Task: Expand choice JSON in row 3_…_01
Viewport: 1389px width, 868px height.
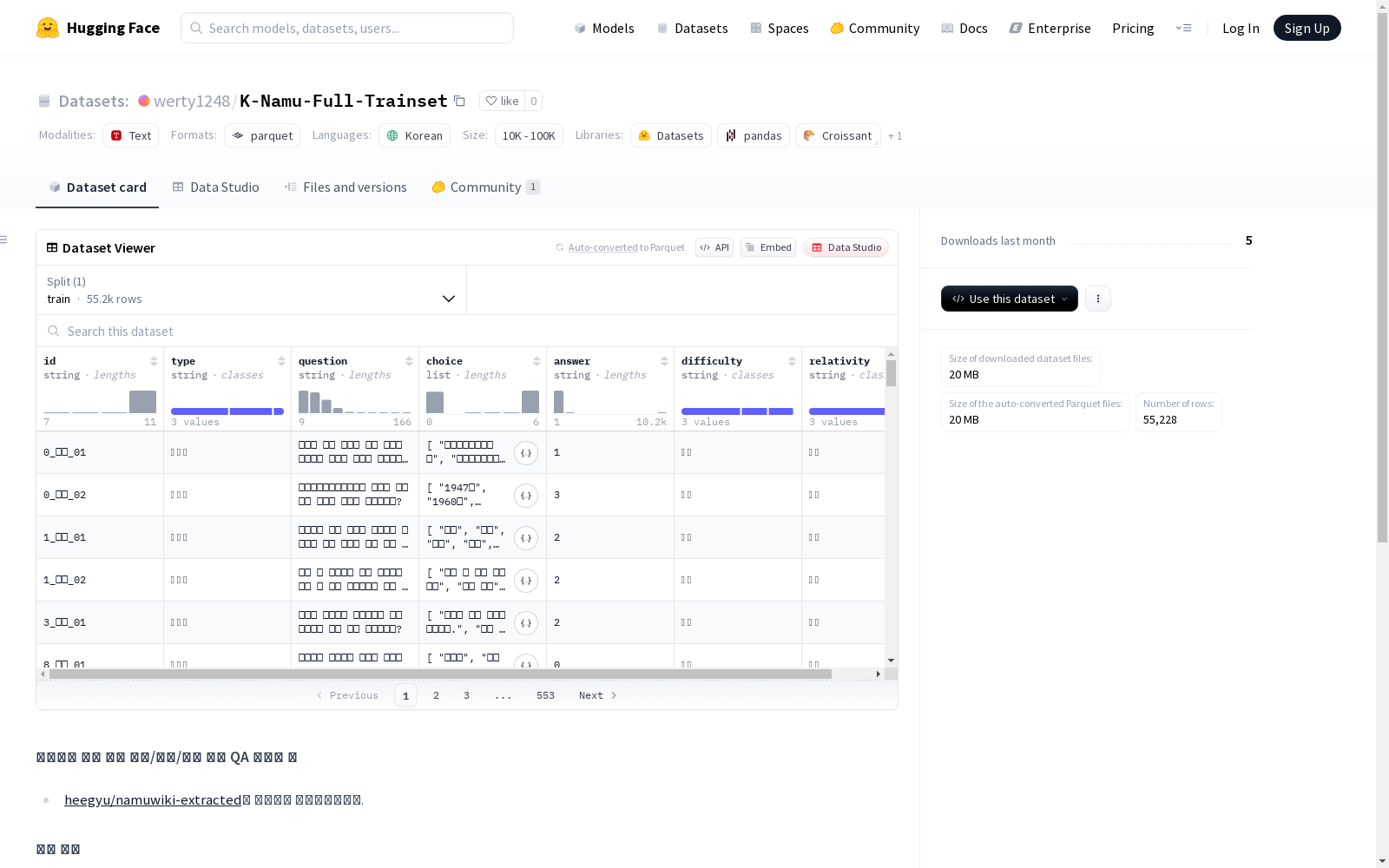Action: (526, 623)
